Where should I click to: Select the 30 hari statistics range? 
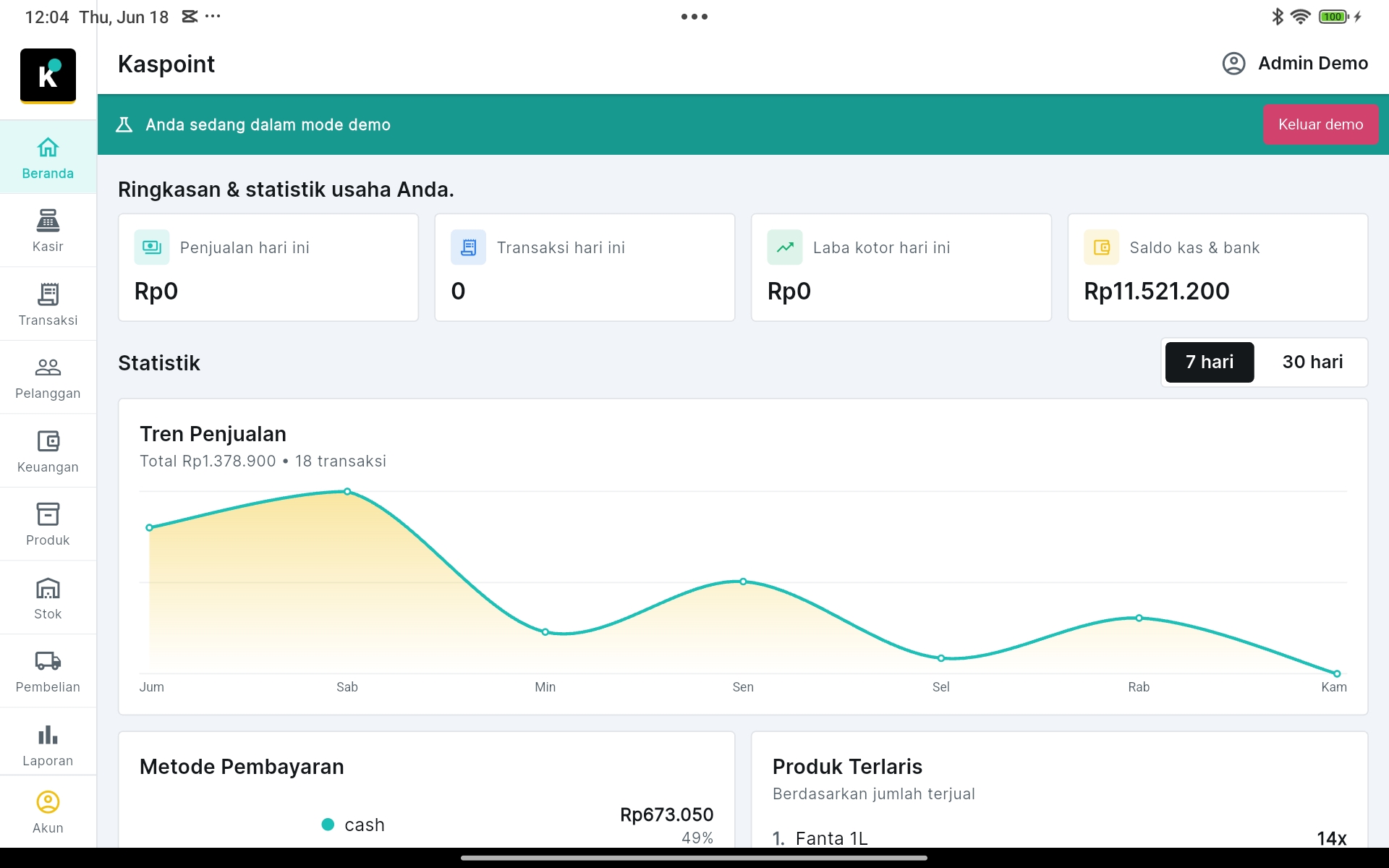pyautogui.click(x=1312, y=362)
